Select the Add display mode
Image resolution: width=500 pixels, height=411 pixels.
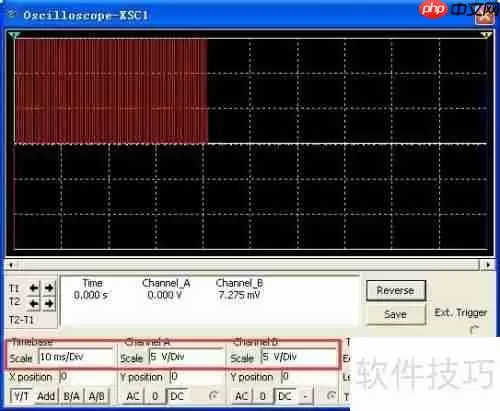click(x=46, y=396)
